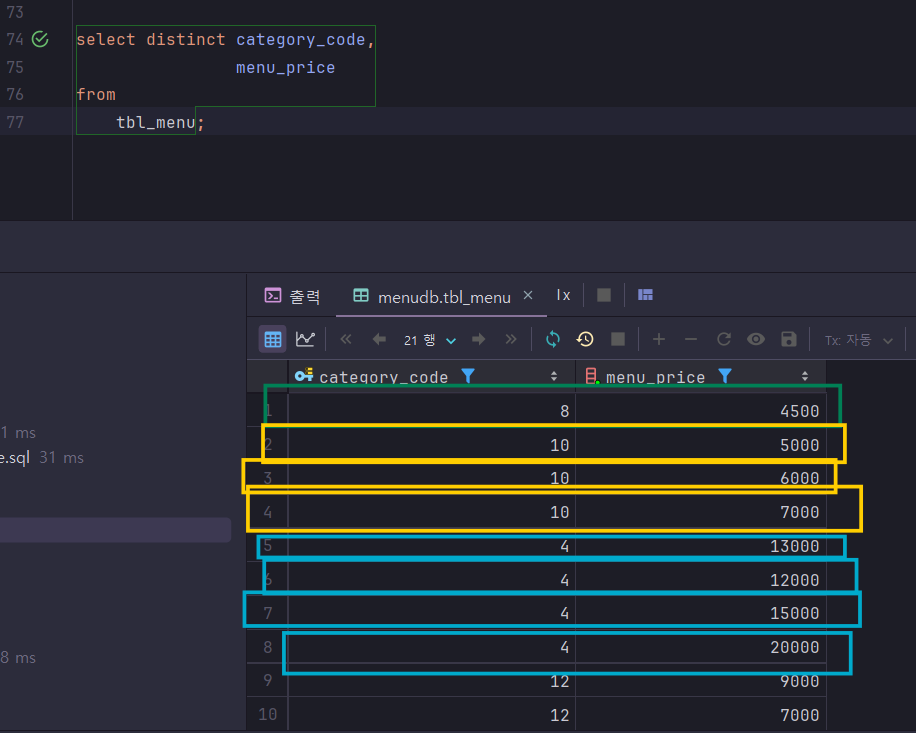Toggle the preview pending changes eye icon
The width and height of the screenshot is (916, 733).
coord(756,339)
